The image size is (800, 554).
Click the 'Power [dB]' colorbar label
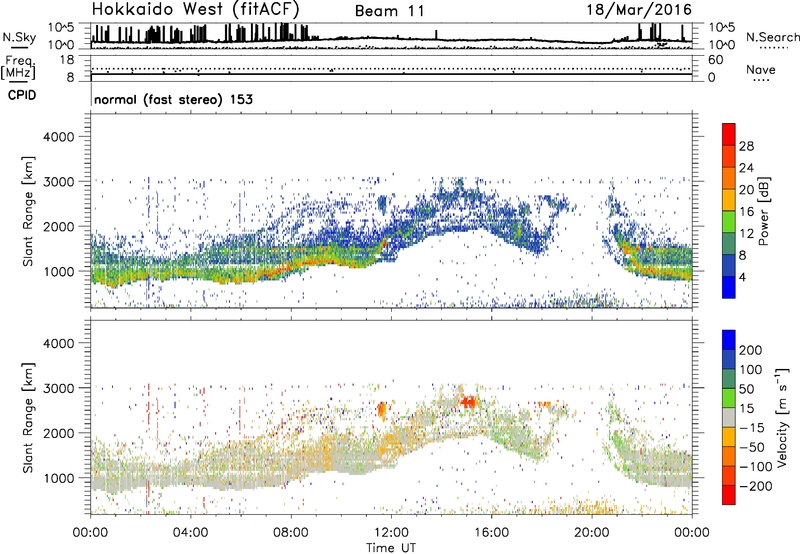tap(763, 211)
